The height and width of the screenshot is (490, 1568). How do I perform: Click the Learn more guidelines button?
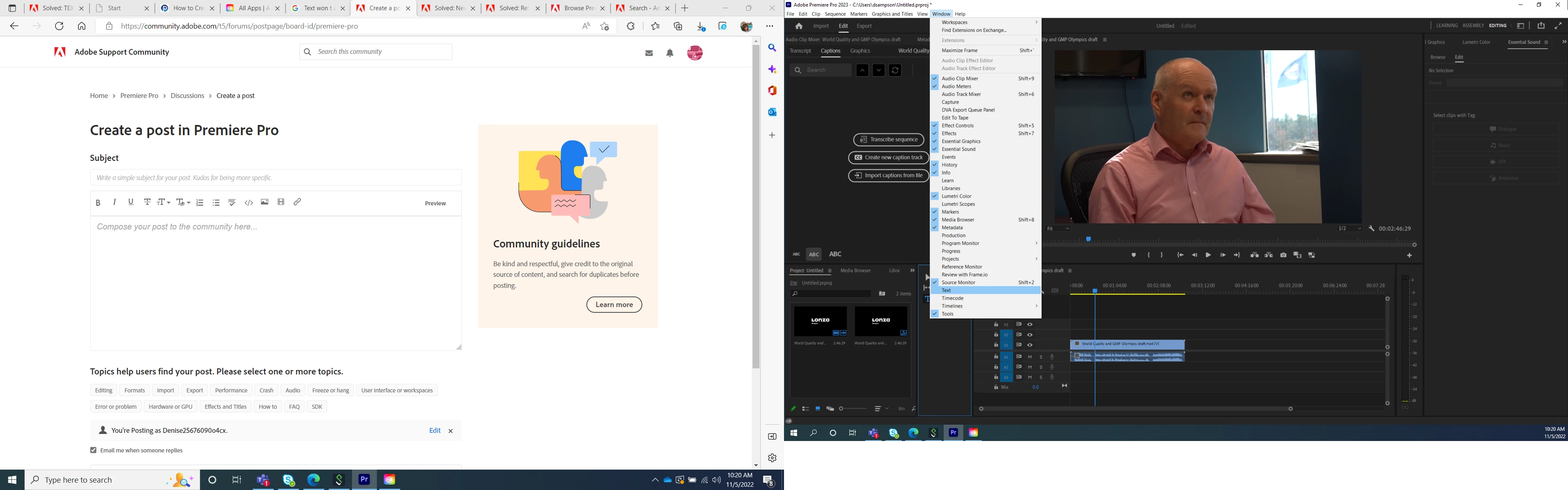coord(614,305)
